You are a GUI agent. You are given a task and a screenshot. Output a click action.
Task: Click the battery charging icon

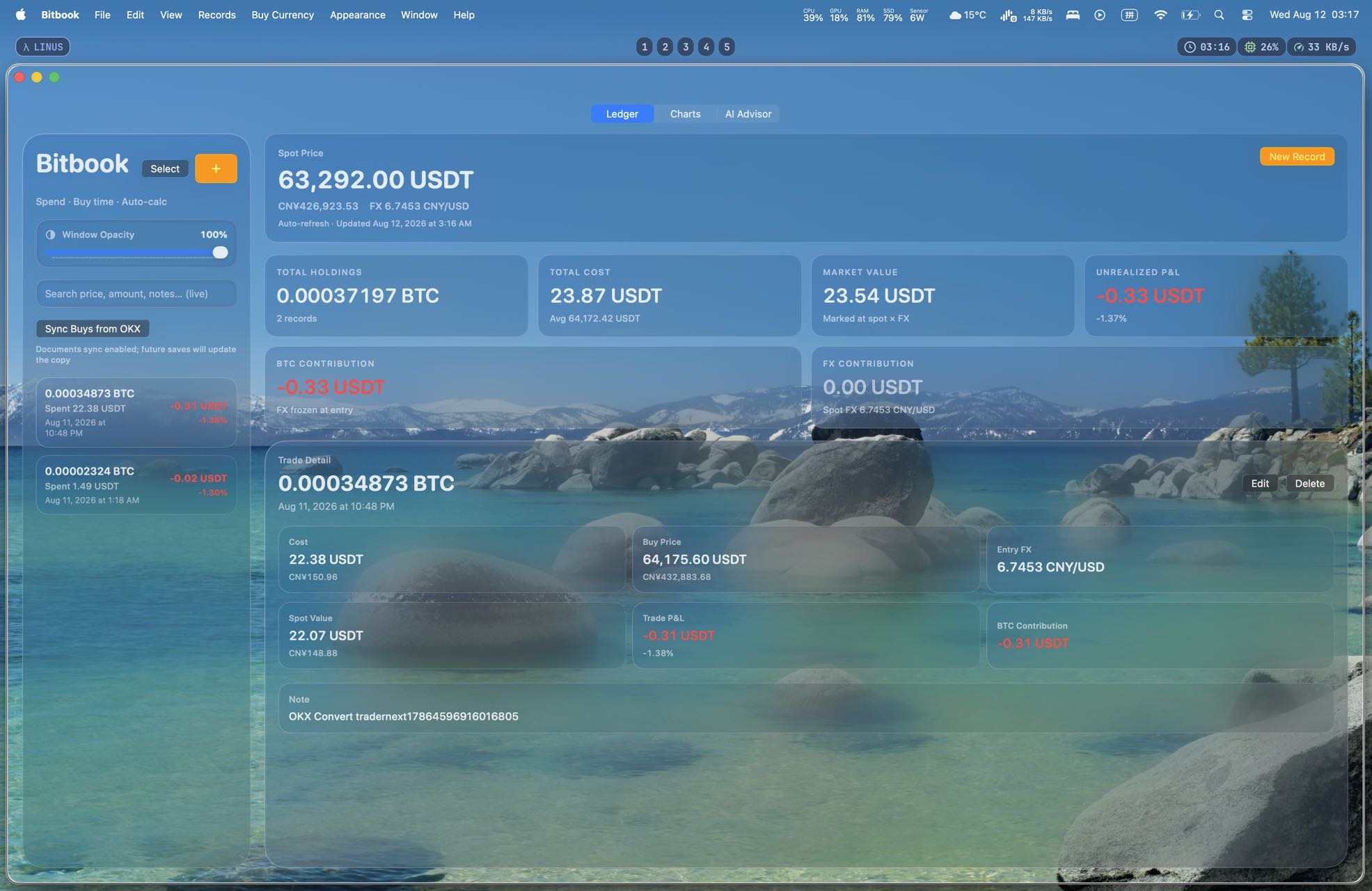click(1190, 15)
